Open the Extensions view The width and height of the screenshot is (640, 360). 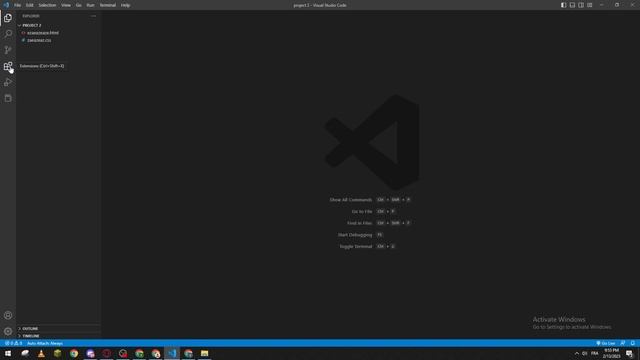coord(8,66)
